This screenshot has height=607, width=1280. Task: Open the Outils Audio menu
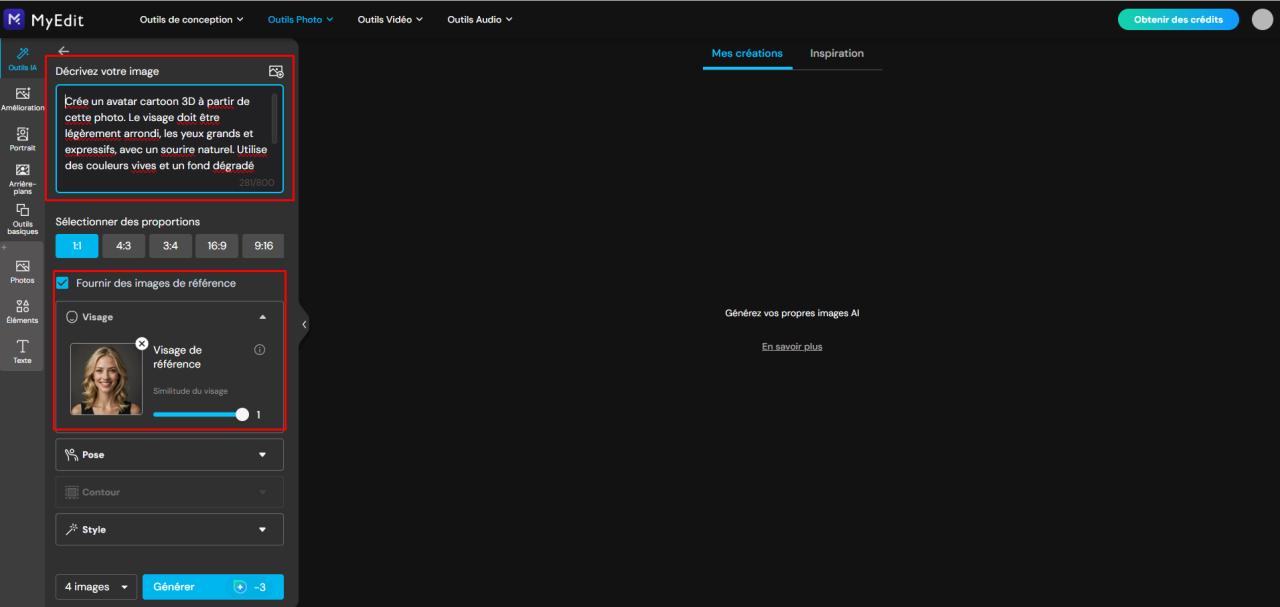click(x=479, y=20)
